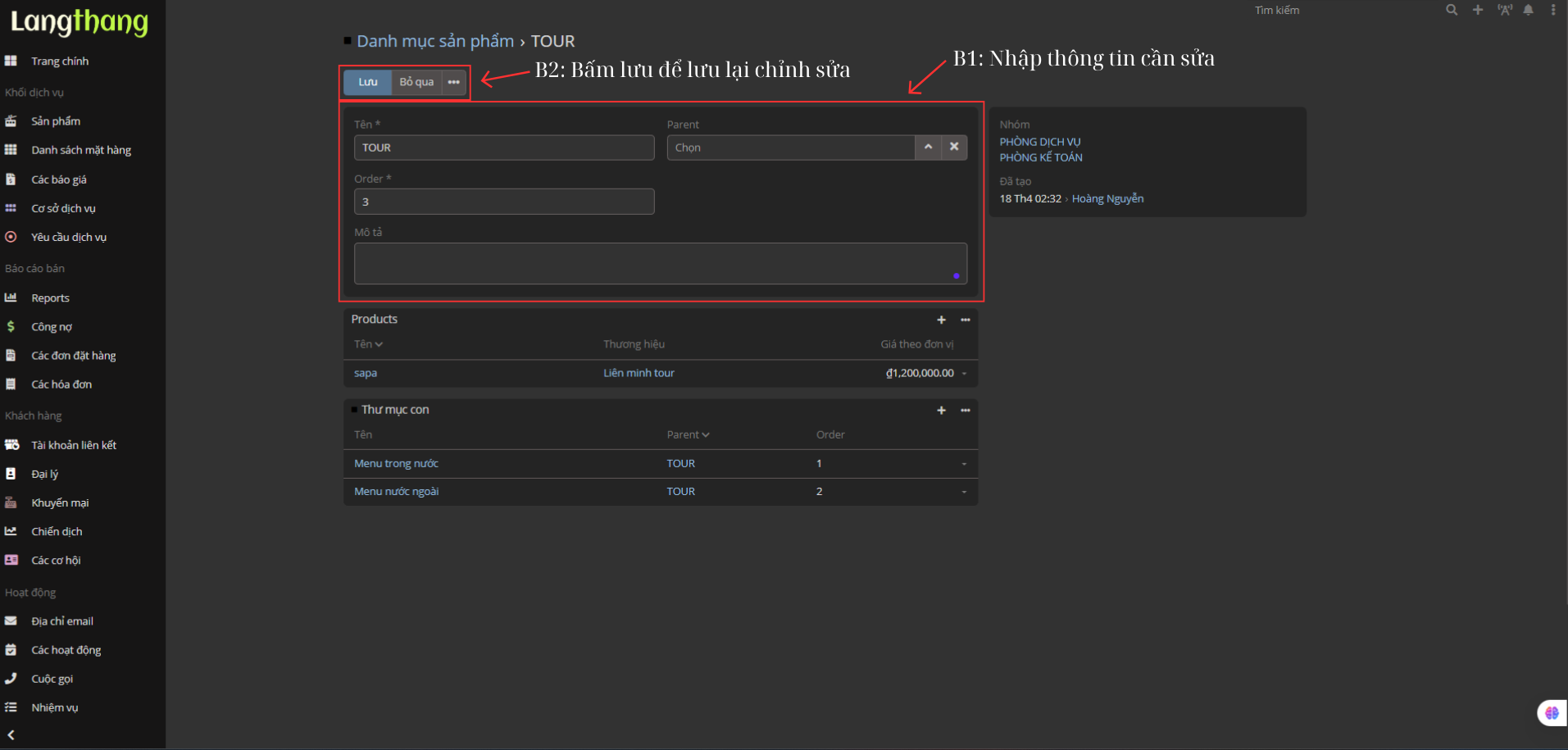Expand the Parent dropdown chevron
This screenshot has width=1568, height=750.
[928, 147]
